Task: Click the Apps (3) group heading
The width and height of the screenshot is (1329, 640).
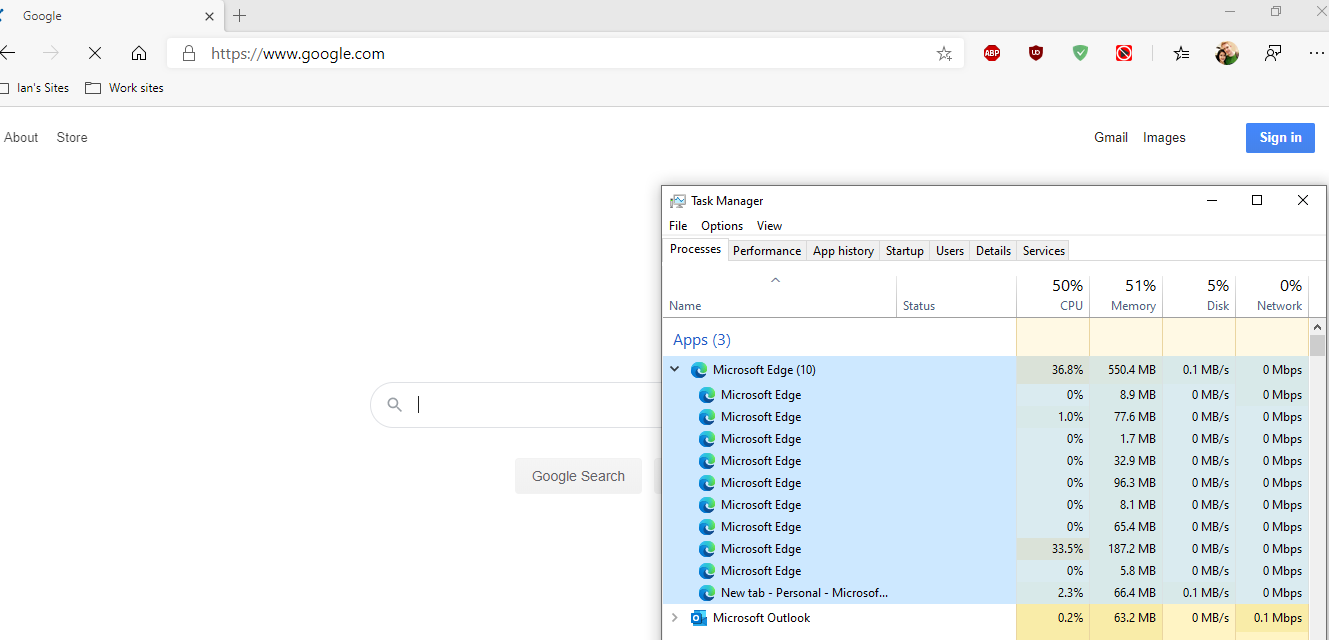Action: coord(701,340)
